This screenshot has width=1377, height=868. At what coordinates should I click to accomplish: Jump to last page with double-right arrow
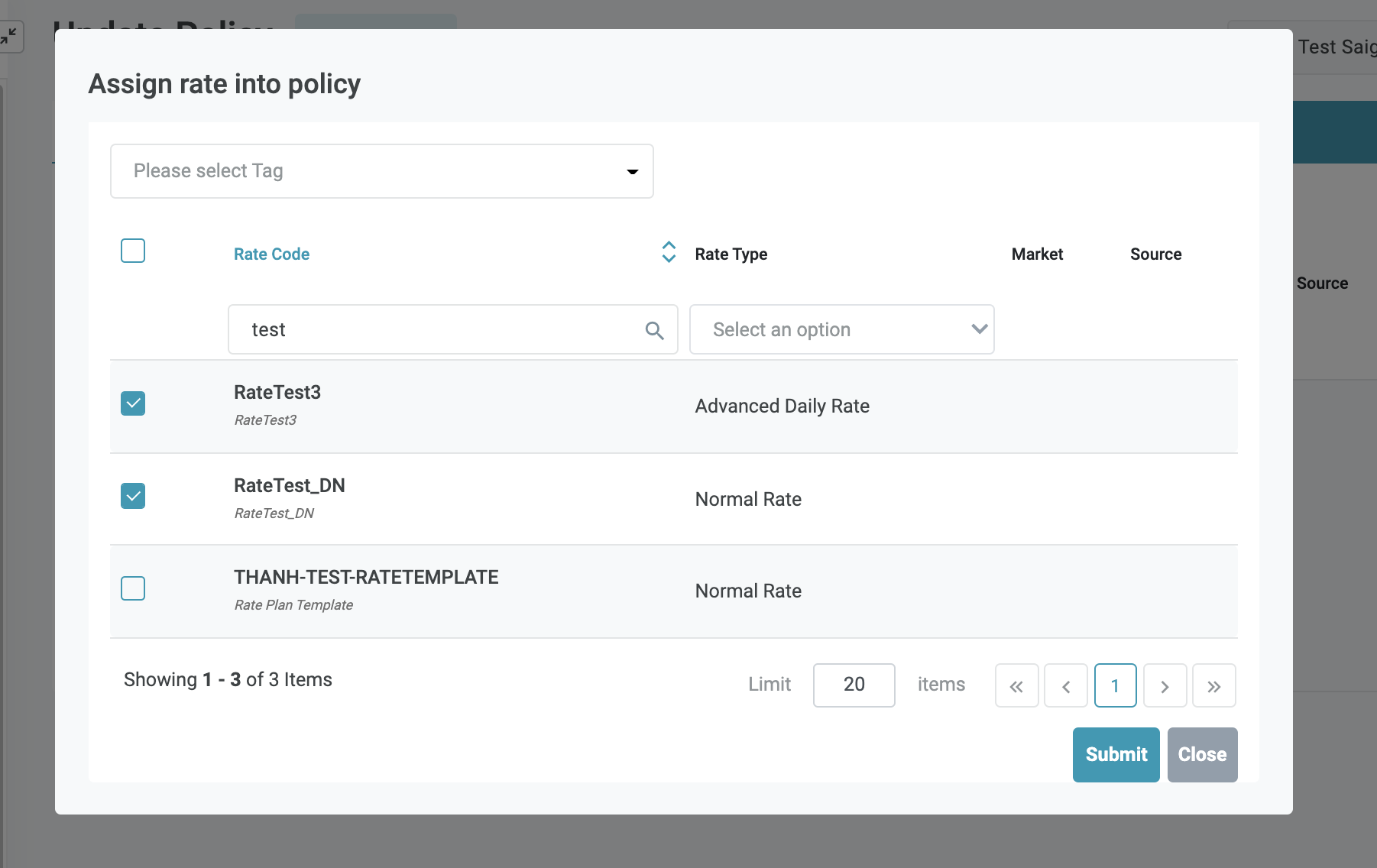tap(1213, 686)
